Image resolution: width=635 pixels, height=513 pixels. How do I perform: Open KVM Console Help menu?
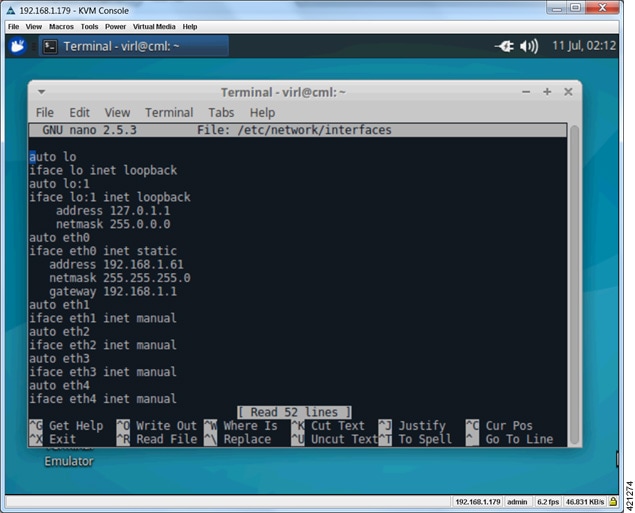[190, 27]
